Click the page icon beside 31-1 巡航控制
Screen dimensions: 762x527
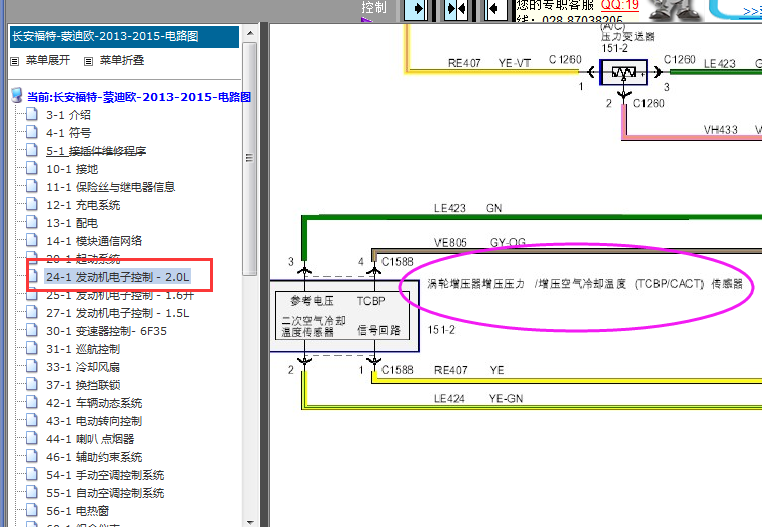[x=32, y=348]
